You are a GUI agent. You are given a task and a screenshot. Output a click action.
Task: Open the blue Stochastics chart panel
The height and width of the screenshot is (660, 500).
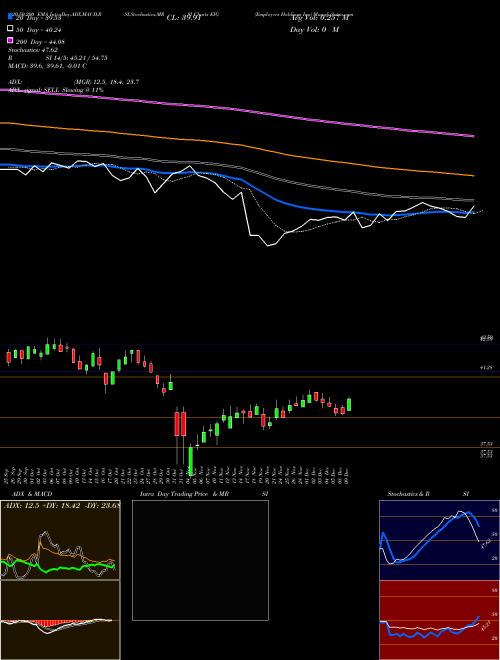[439, 540]
